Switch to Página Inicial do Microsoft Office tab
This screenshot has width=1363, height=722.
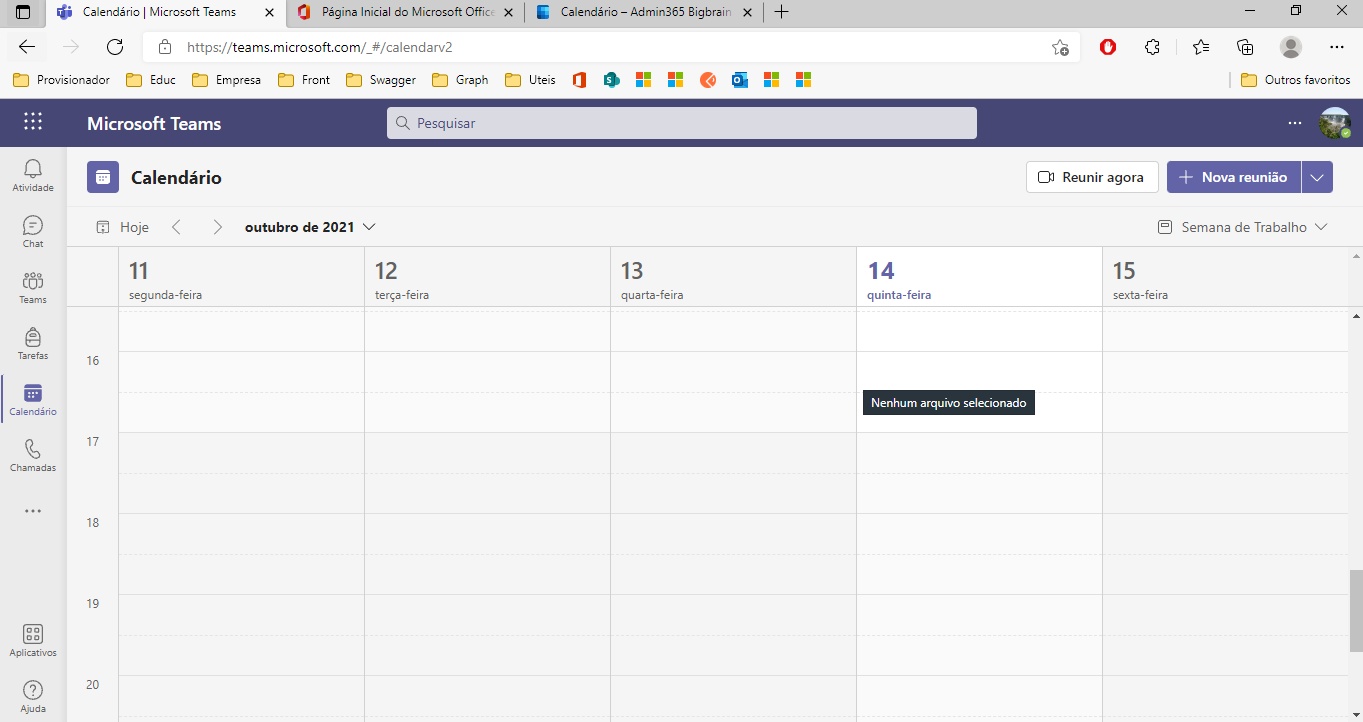[x=408, y=12]
